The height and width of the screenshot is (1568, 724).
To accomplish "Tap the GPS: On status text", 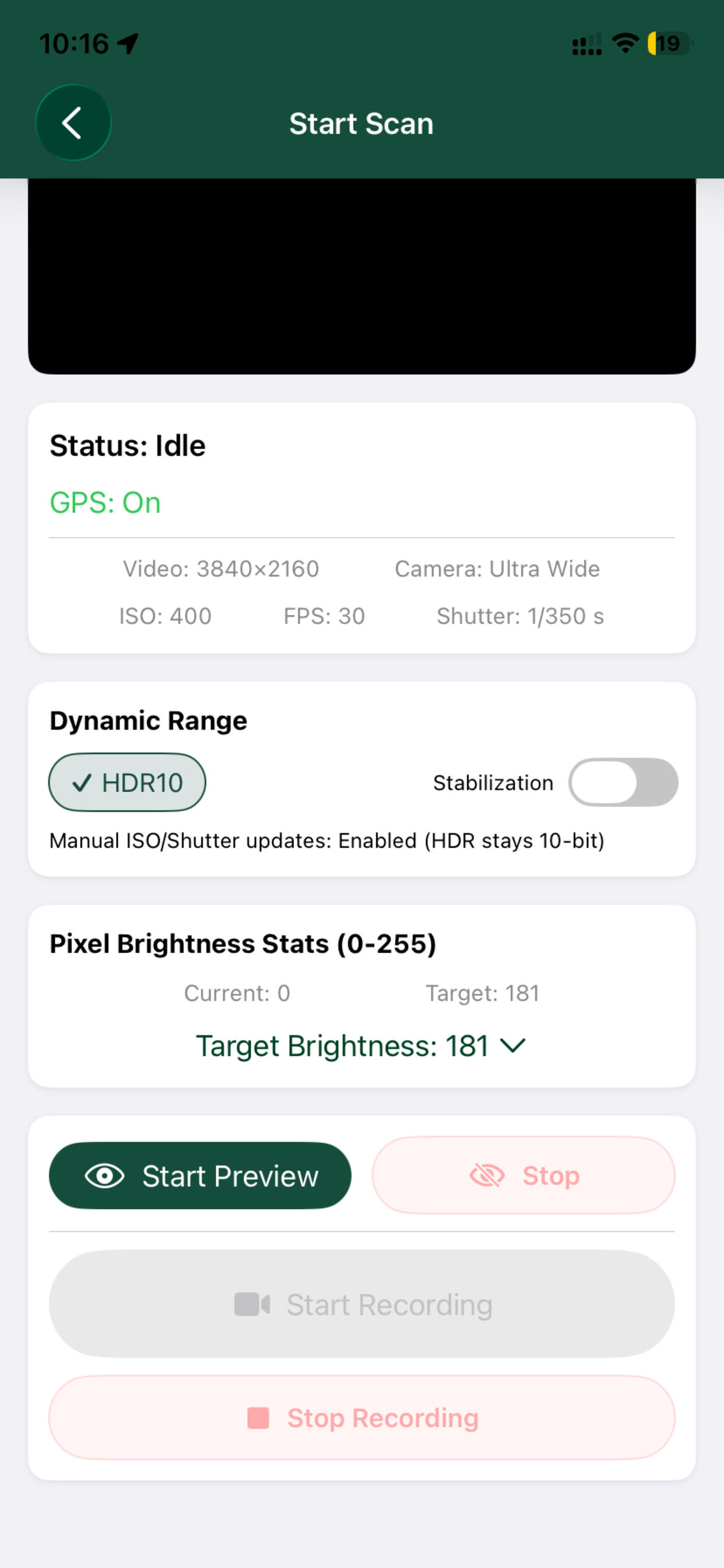I will (x=106, y=503).
